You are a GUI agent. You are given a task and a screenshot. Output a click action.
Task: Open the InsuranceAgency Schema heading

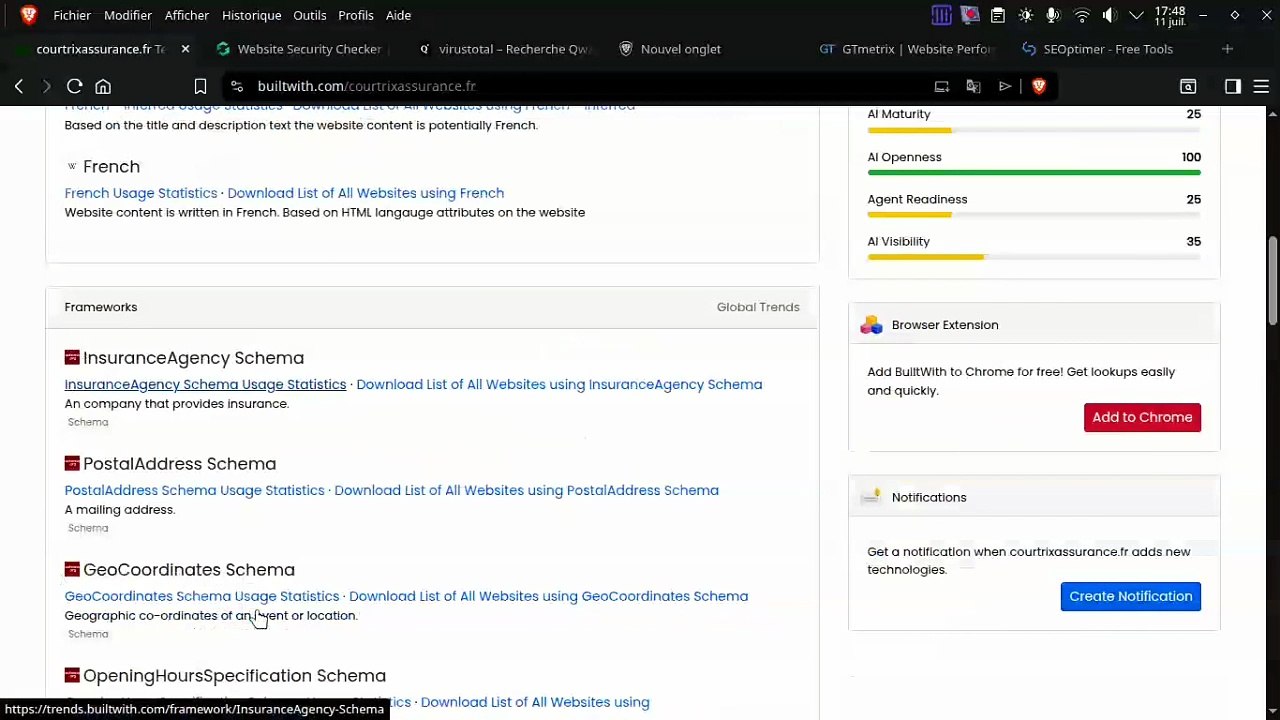point(193,358)
